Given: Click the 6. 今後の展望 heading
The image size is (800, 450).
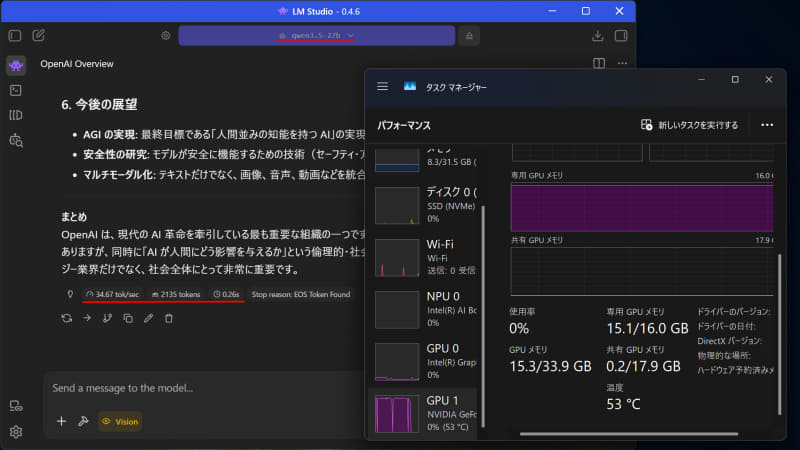Looking at the screenshot, I should [99, 105].
